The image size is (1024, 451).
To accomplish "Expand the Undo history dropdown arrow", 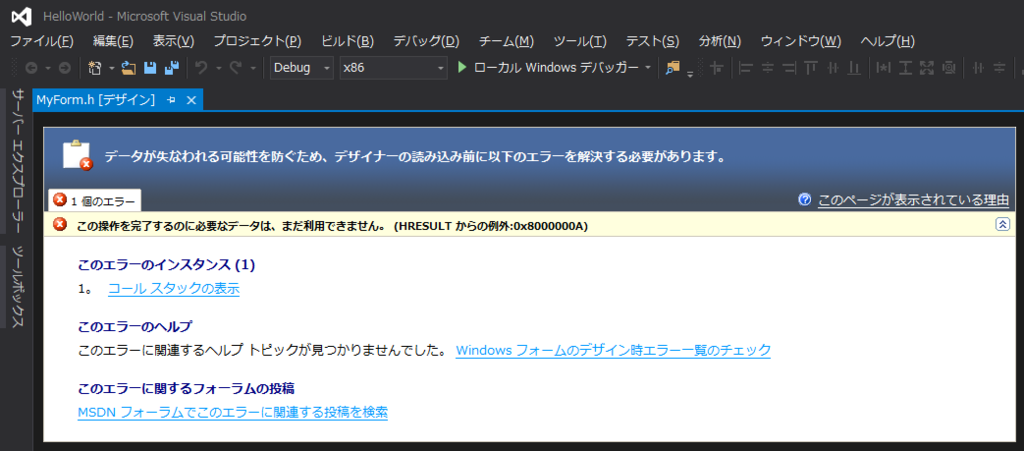I will (219, 67).
